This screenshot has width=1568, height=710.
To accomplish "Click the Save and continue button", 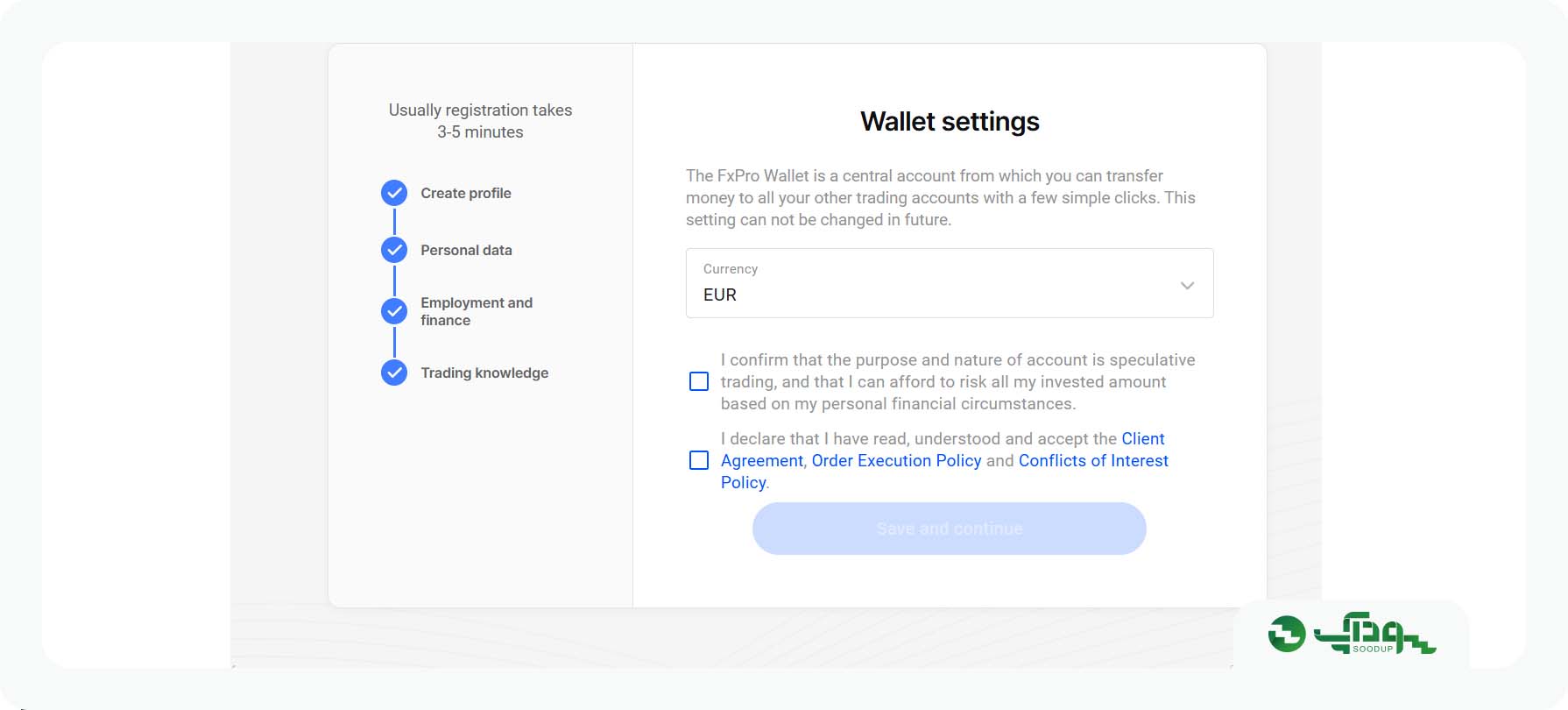I will [950, 529].
